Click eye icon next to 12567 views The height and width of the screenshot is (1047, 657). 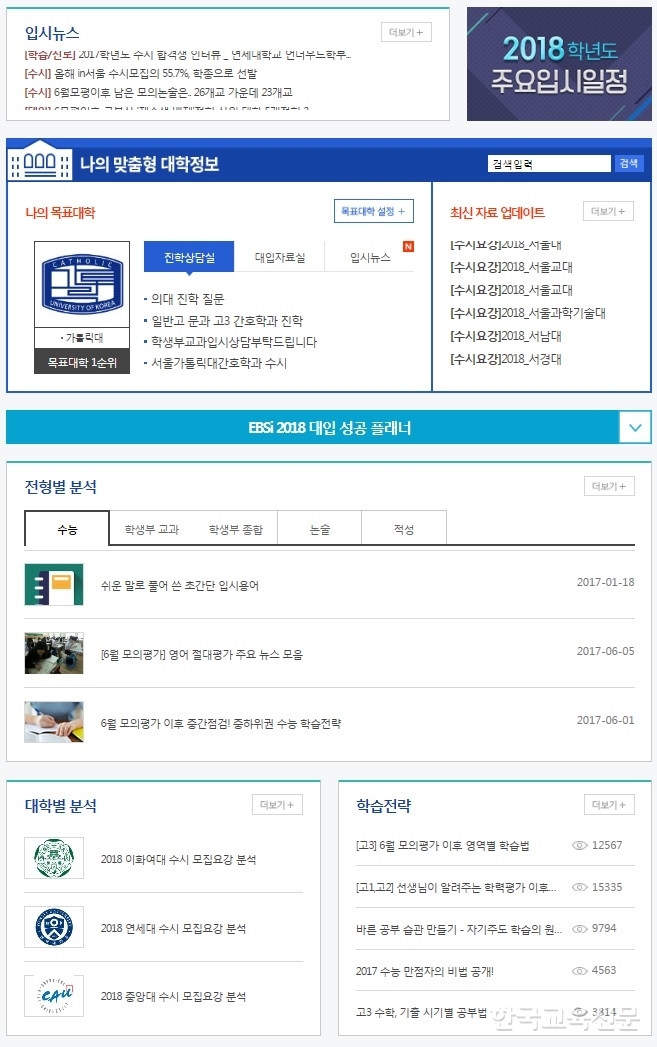[x=580, y=845]
